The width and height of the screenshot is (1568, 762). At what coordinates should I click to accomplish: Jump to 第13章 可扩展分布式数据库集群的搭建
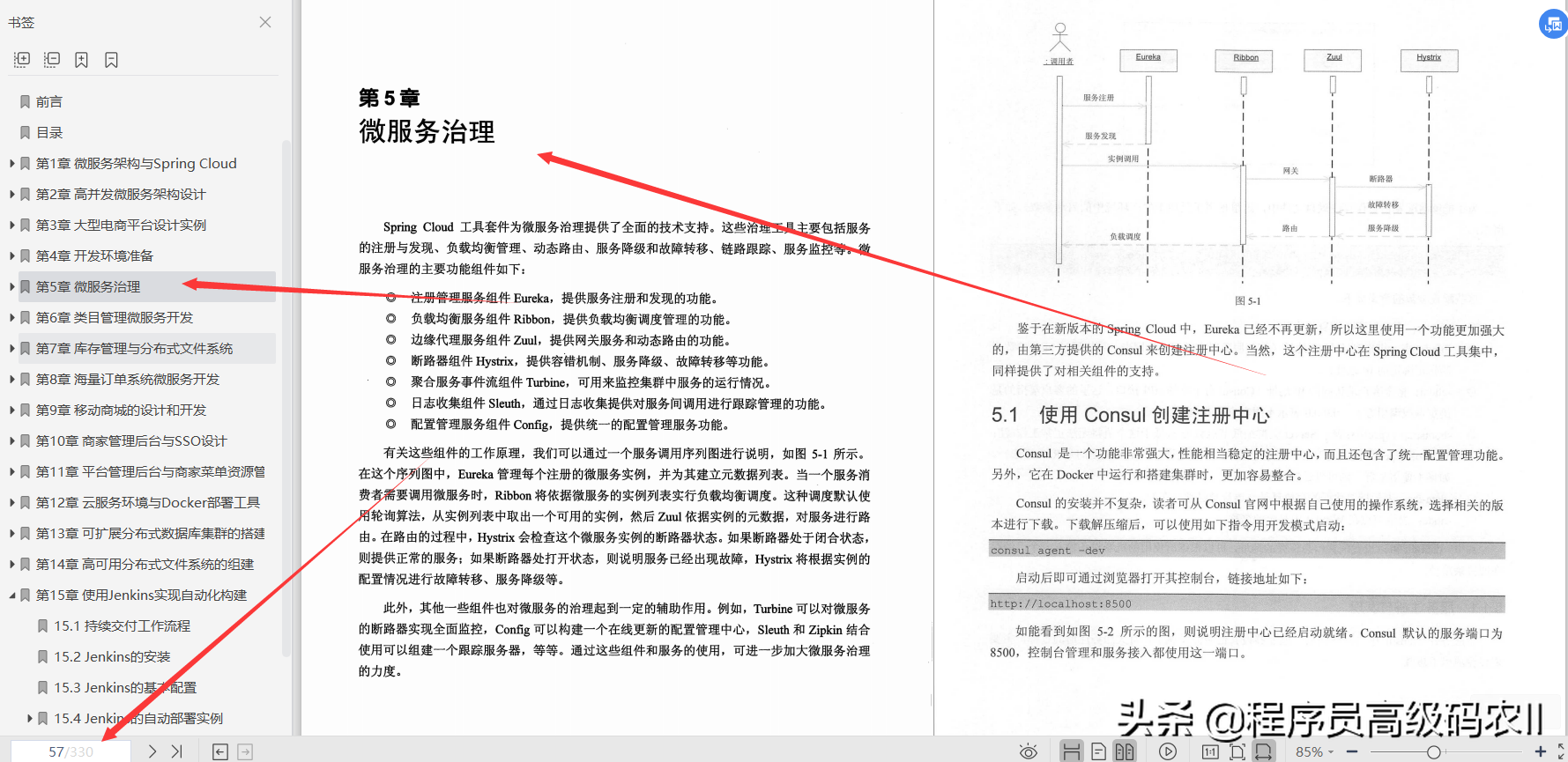pyautogui.click(x=151, y=533)
